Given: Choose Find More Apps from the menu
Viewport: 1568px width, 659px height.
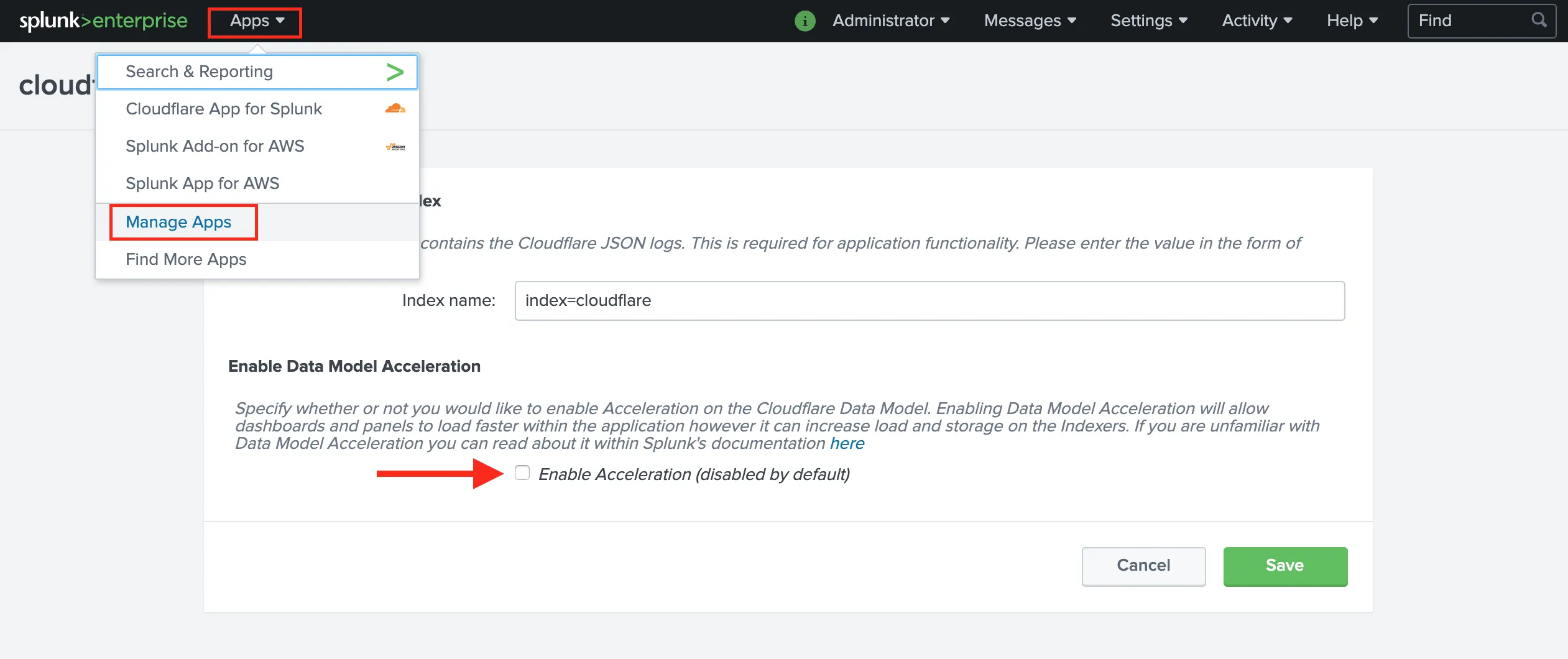Looking at the screenshot, I should point(186,259).
